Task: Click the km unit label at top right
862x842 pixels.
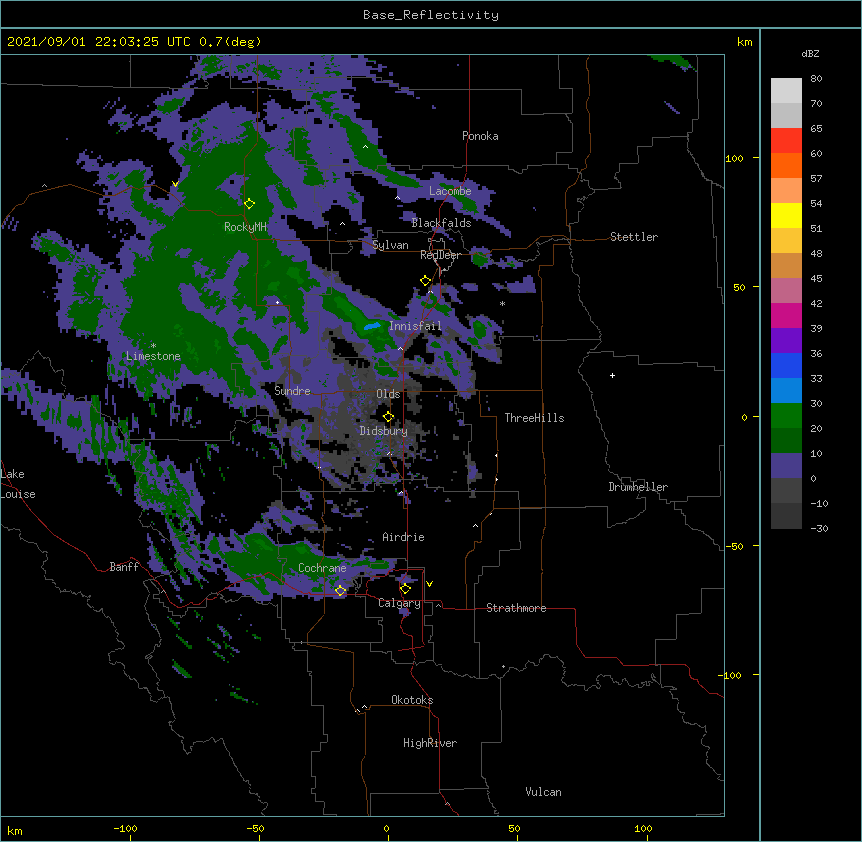Action: 744,42
